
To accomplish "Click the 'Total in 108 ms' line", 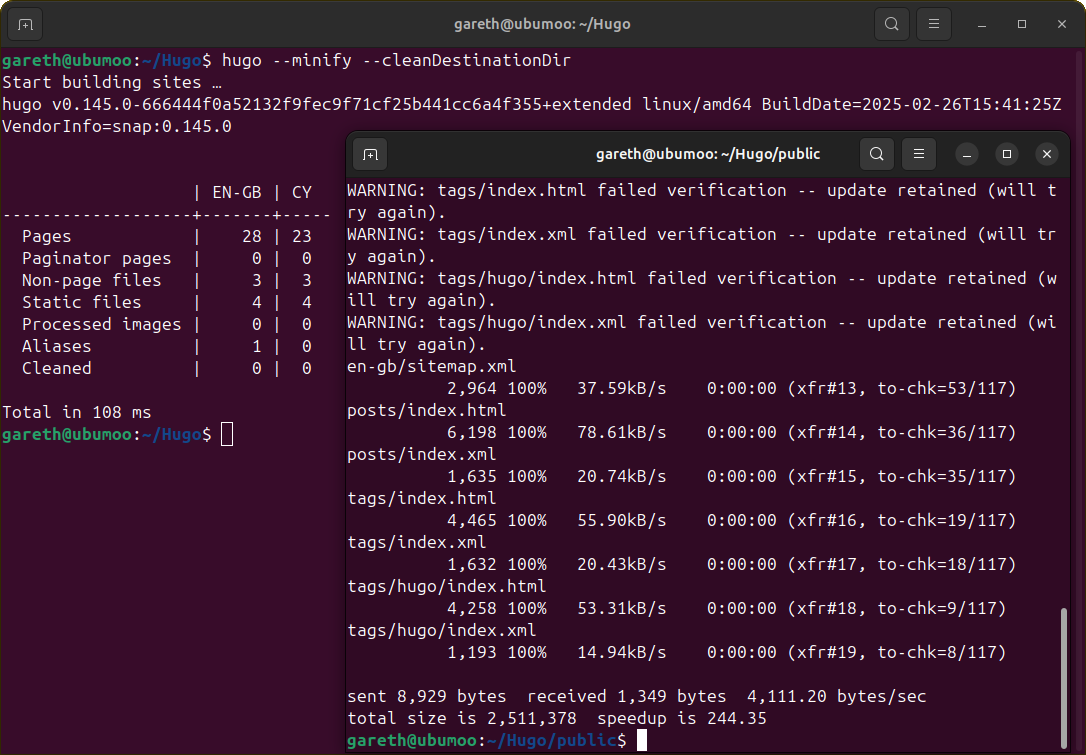I will (x=77, y=413).
